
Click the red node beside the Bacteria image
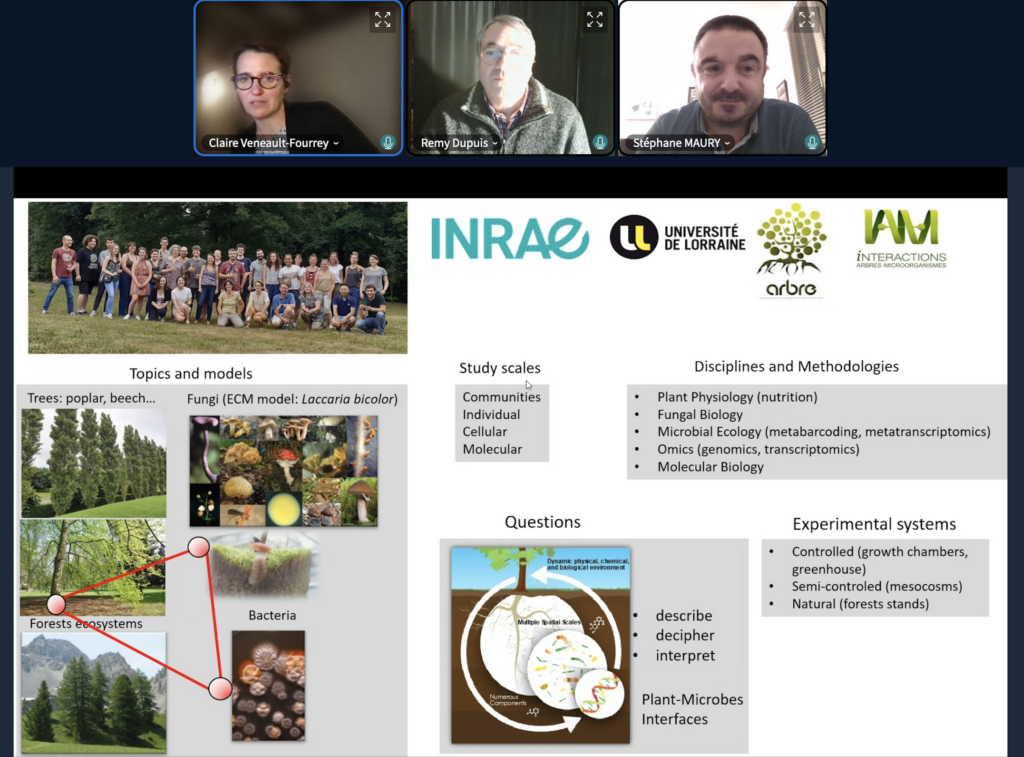(220, 688)
